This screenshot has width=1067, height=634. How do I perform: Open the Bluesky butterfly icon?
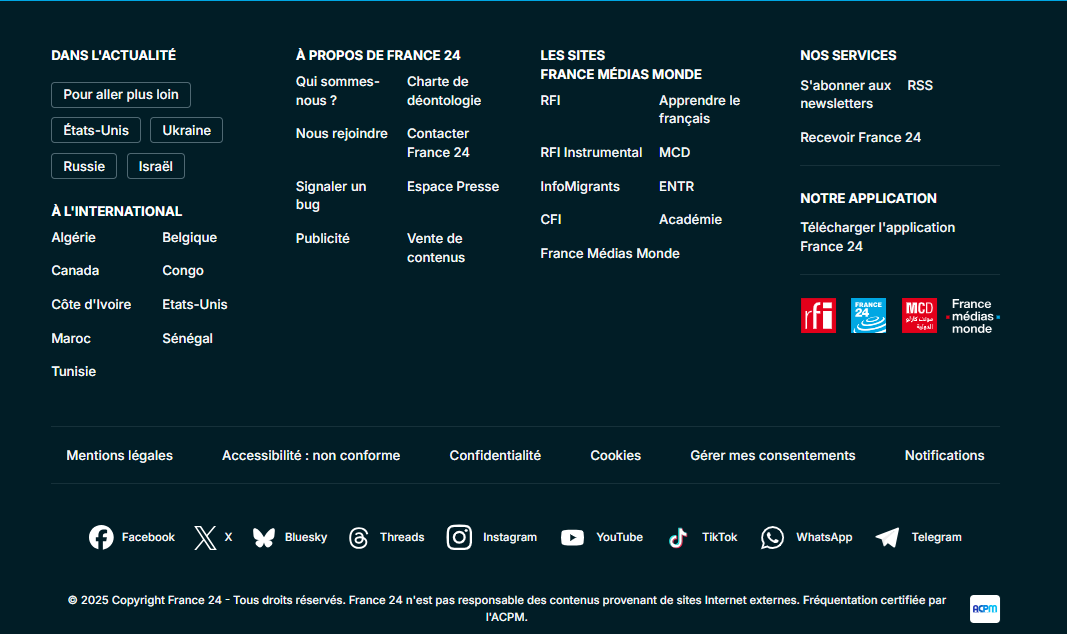tap(264, 538)
